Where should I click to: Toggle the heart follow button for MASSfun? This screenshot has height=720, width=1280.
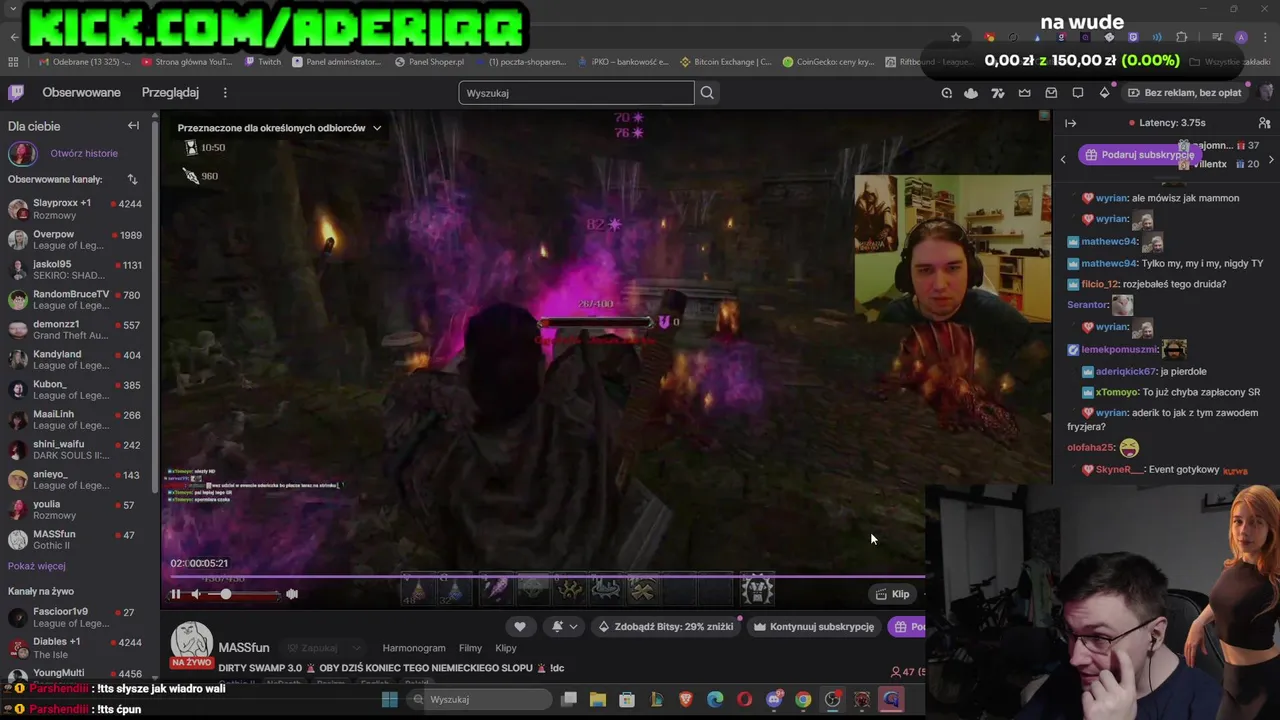[x=519, y=626]
